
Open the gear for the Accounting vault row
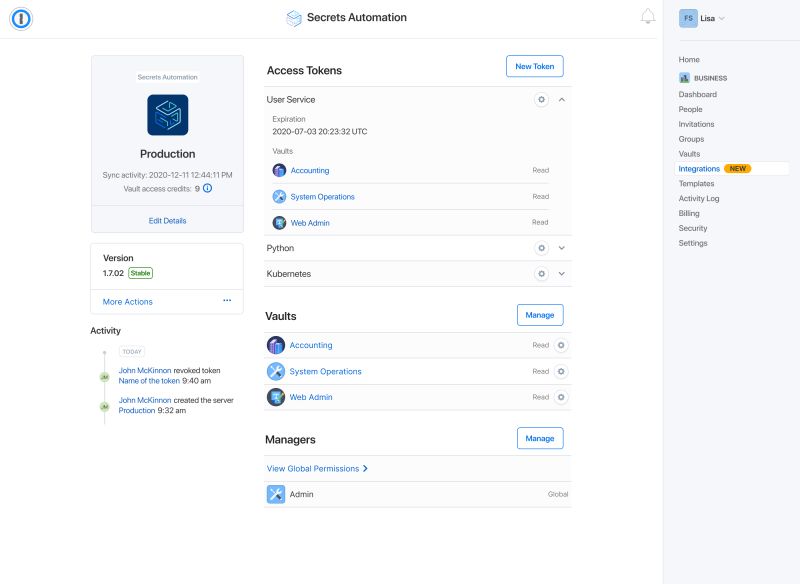coord(561,345)
